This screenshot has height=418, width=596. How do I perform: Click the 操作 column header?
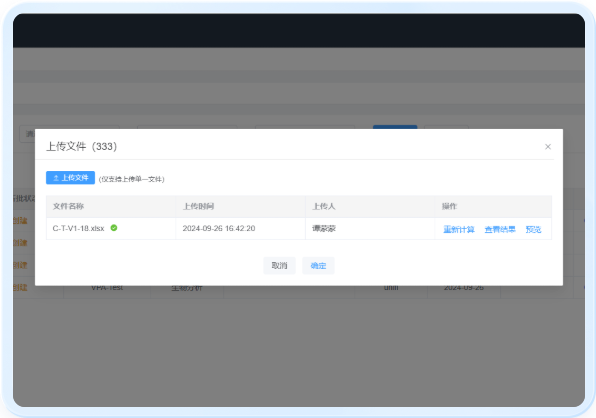(449, 206)
